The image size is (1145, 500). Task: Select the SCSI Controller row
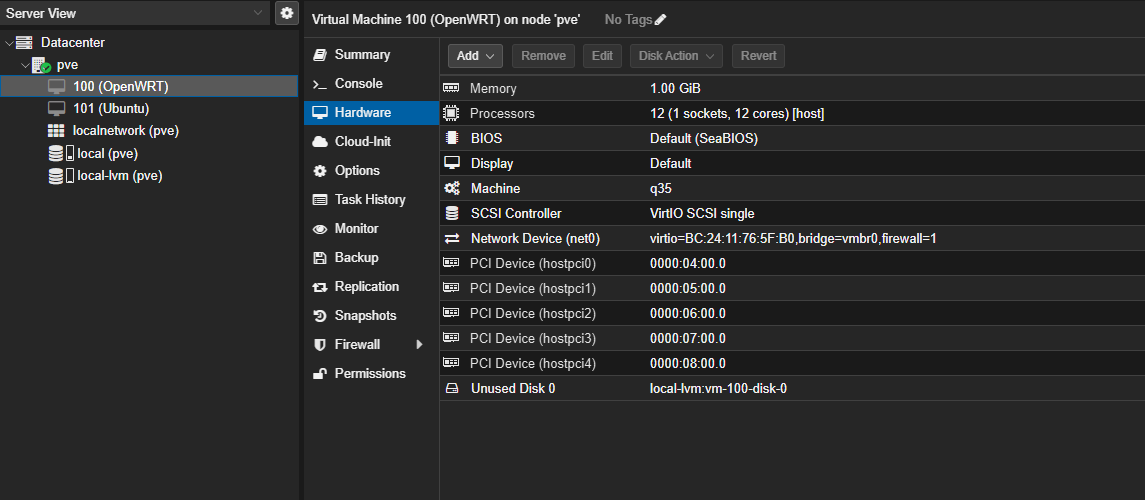tap(790, 213)
